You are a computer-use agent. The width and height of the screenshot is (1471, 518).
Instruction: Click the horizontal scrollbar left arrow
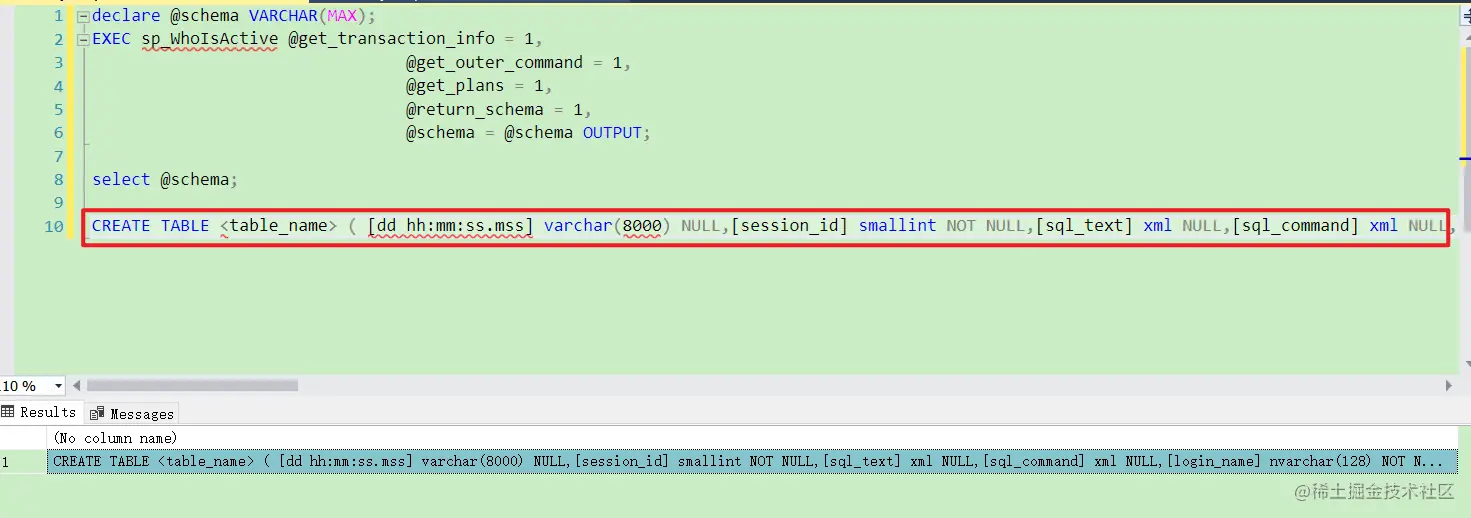(78, 385)
